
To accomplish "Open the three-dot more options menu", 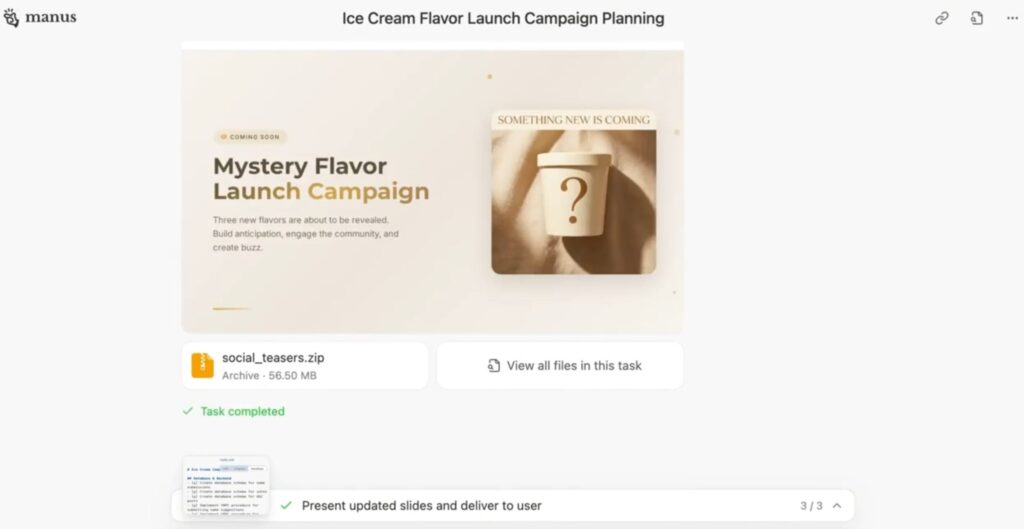I will pyautogui.click(x=1012, y=18).
